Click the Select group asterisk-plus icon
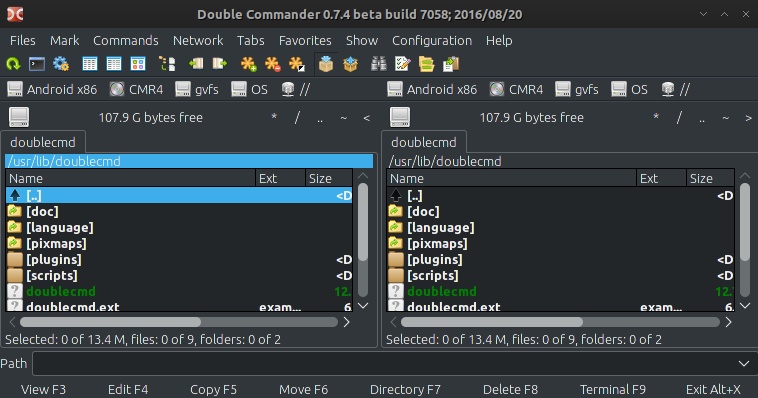Screen dimensions: 758x398 [249, 64]
